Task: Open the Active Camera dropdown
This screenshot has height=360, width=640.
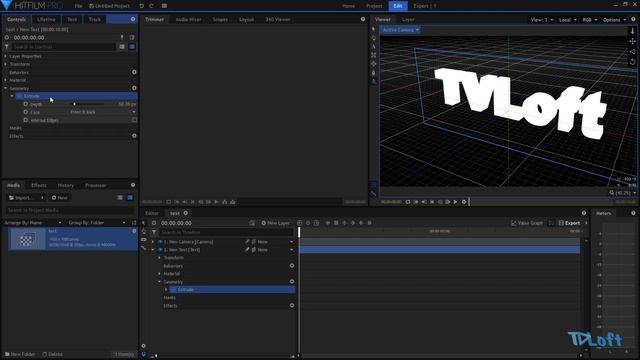Action: click(x=400, y=30)
